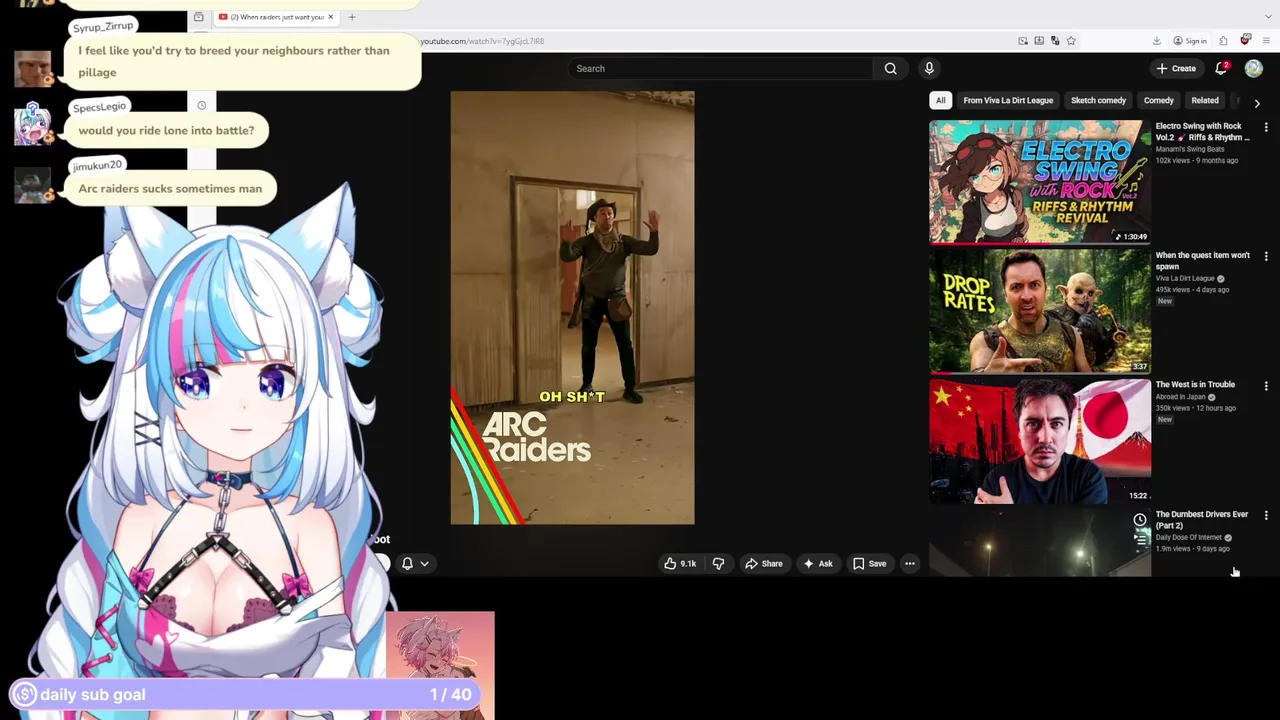
Task: Click the YouTube Search input field
Action: (x=720, y=68)
